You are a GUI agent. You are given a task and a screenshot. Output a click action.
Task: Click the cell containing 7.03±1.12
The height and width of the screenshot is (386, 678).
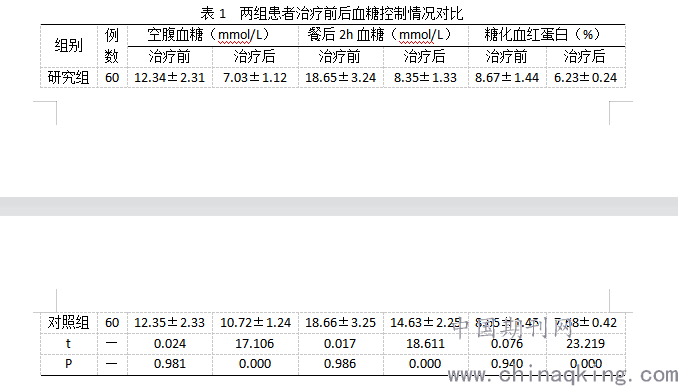255,78
